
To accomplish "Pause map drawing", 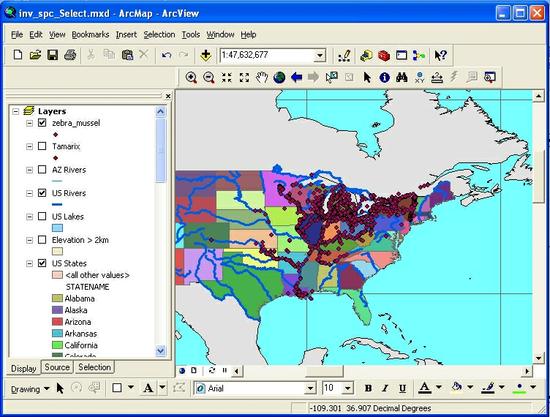I will (x=224, y=370).
